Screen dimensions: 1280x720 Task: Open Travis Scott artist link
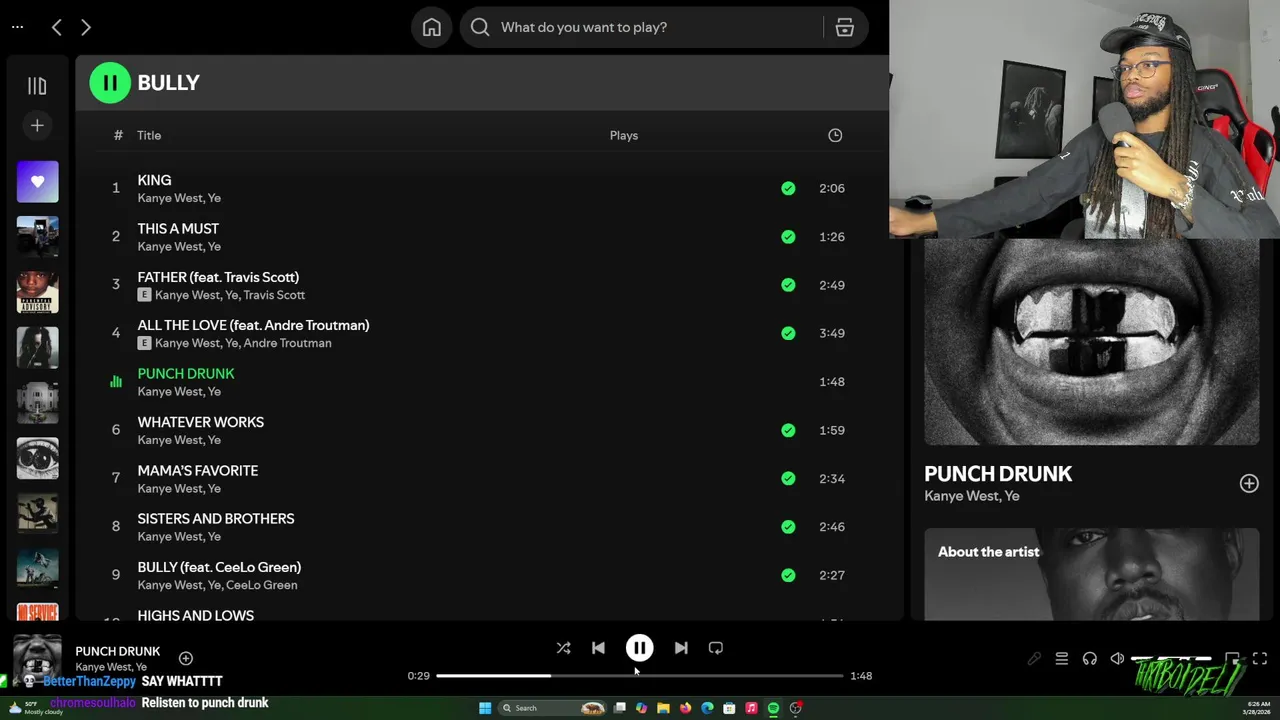[x=274, y=295]
